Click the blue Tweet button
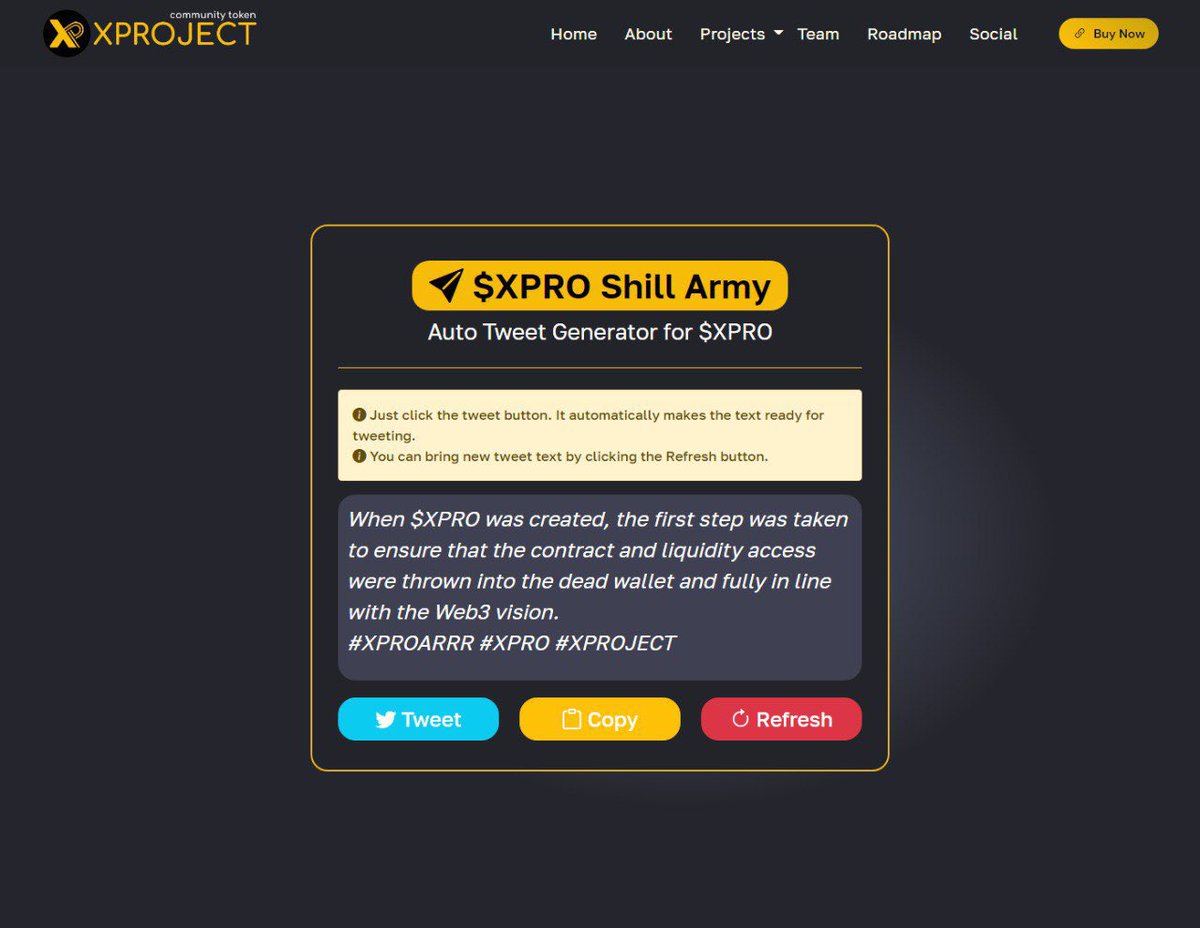1200x928 pixels. coord(418,719)
